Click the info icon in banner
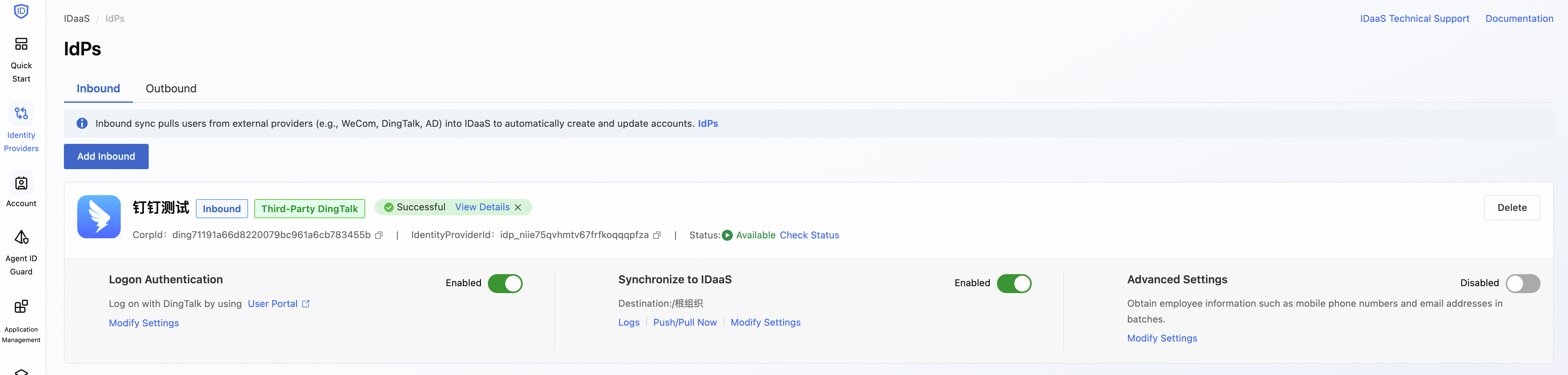The height and width of the screenshot is (375, 1568). coord(82,124)
